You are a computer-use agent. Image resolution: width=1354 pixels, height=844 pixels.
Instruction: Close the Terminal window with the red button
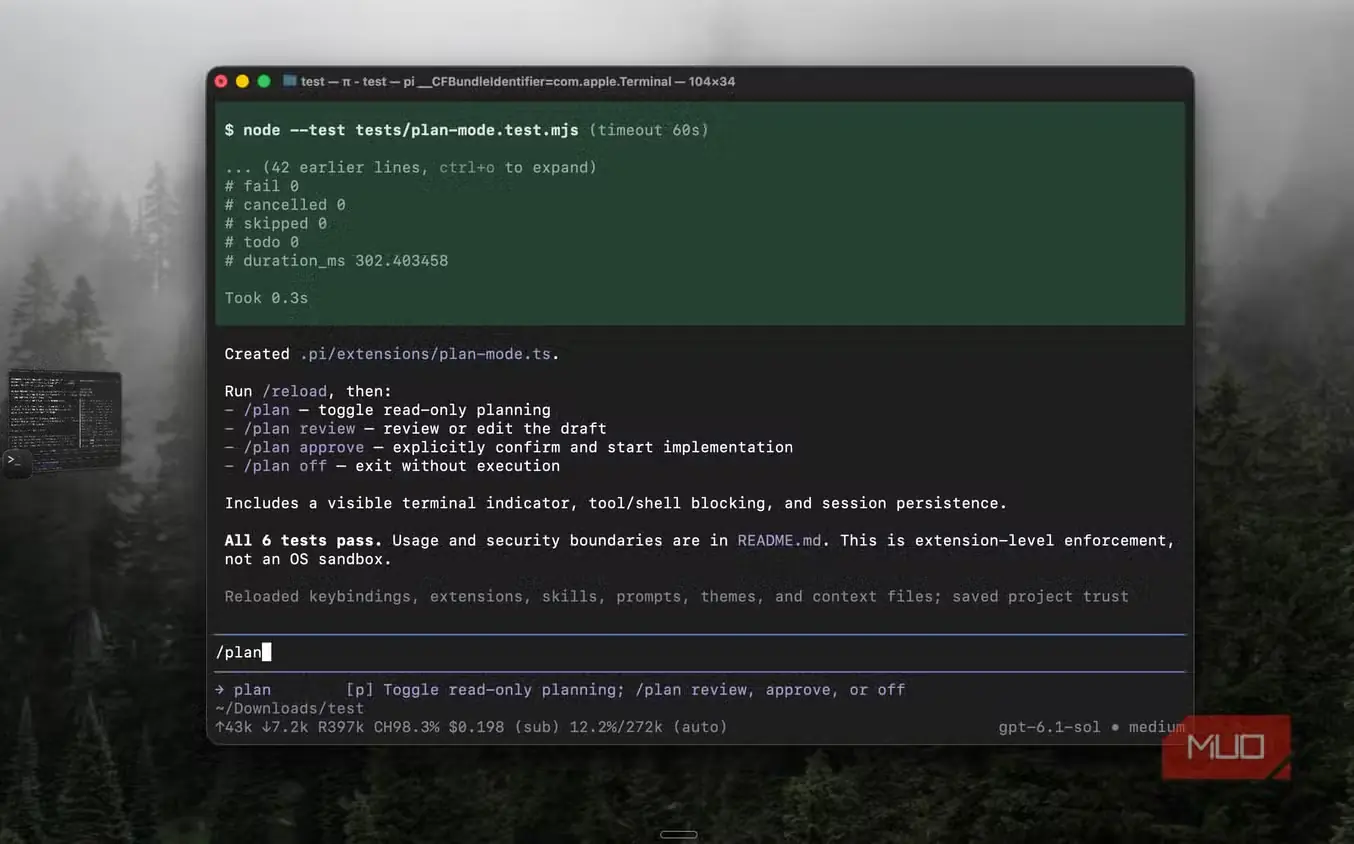(x=221, y=81)
